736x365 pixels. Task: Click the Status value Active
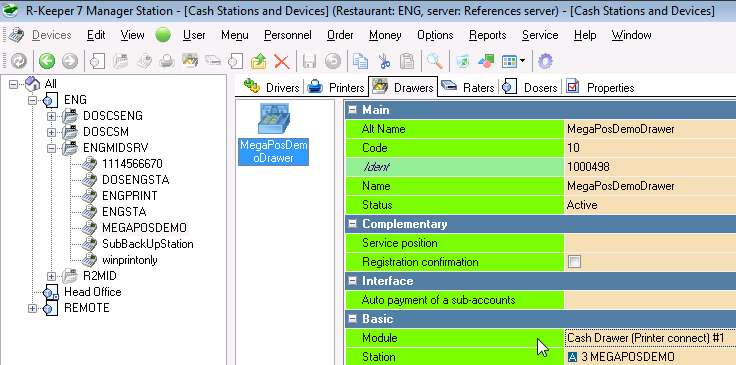[650, 205]
